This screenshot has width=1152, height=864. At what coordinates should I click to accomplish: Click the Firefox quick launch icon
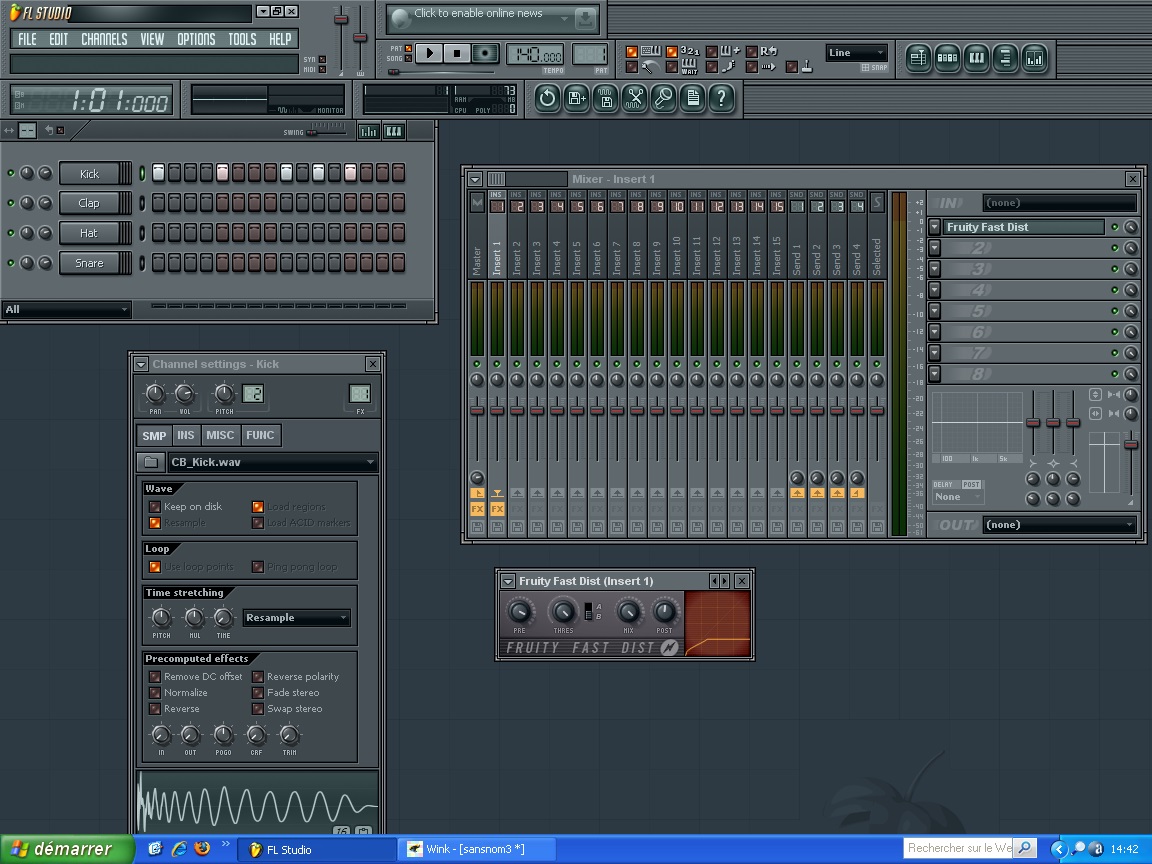pos(202,849)
